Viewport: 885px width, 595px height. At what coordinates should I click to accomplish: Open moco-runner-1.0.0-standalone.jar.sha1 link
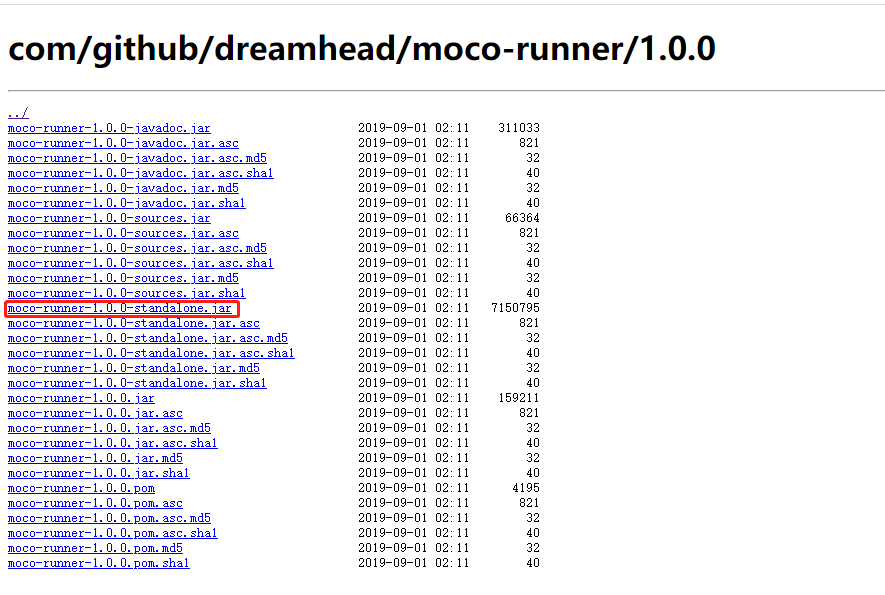tap(137, 383)
